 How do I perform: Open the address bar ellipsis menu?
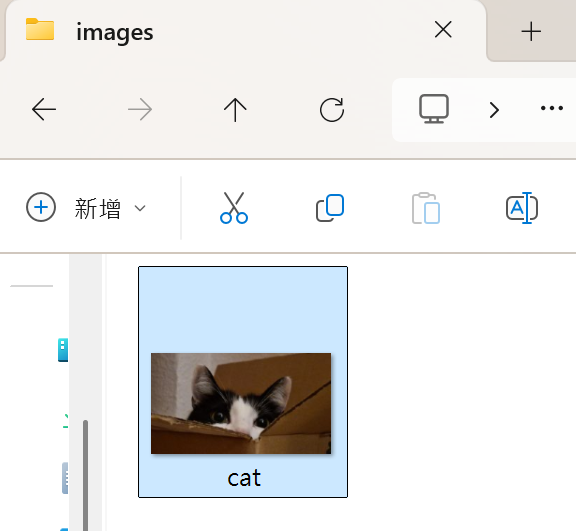(552, 108)
